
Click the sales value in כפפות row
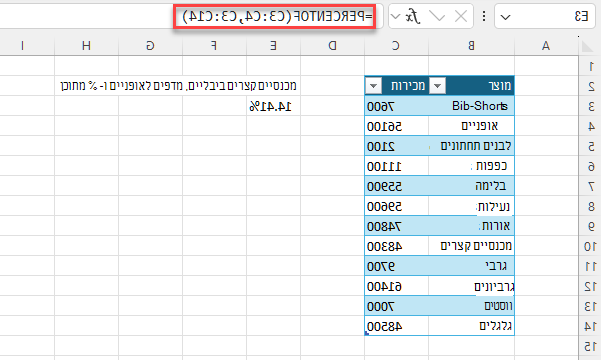click(397, 166)
